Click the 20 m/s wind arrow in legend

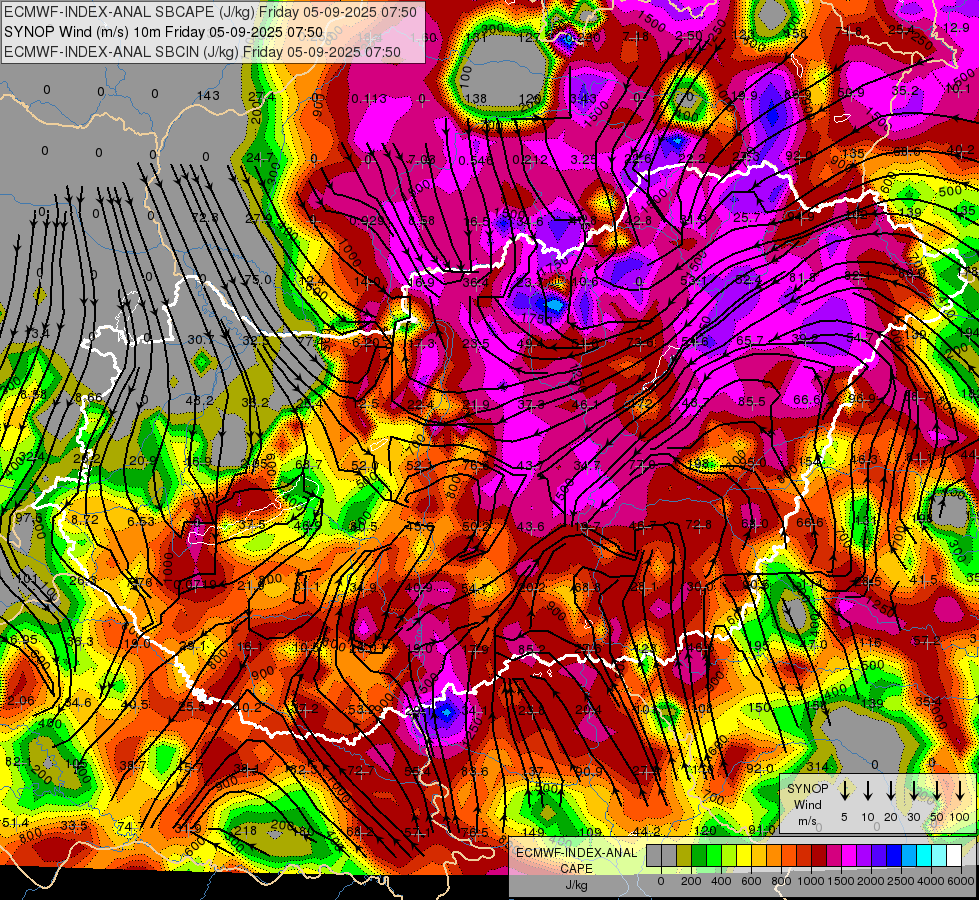click(x=891, y=791)
